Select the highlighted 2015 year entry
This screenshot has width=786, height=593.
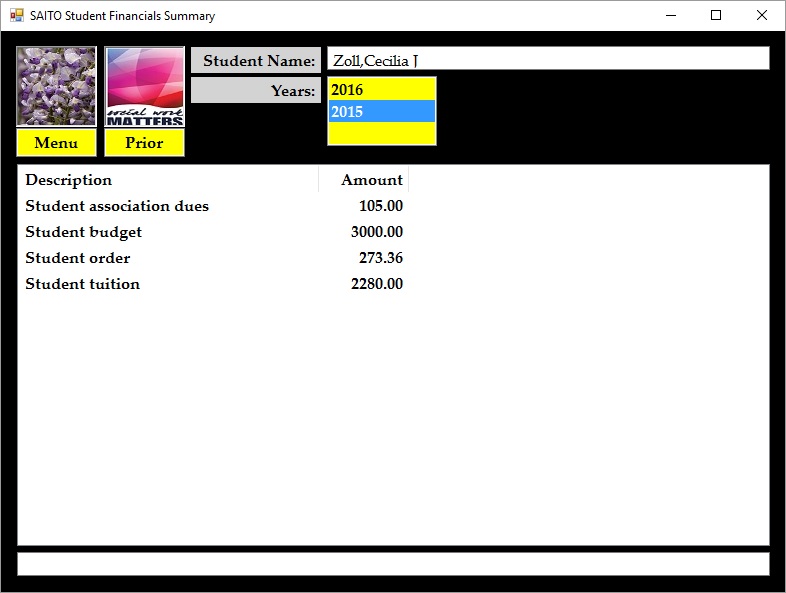point(381,112)
